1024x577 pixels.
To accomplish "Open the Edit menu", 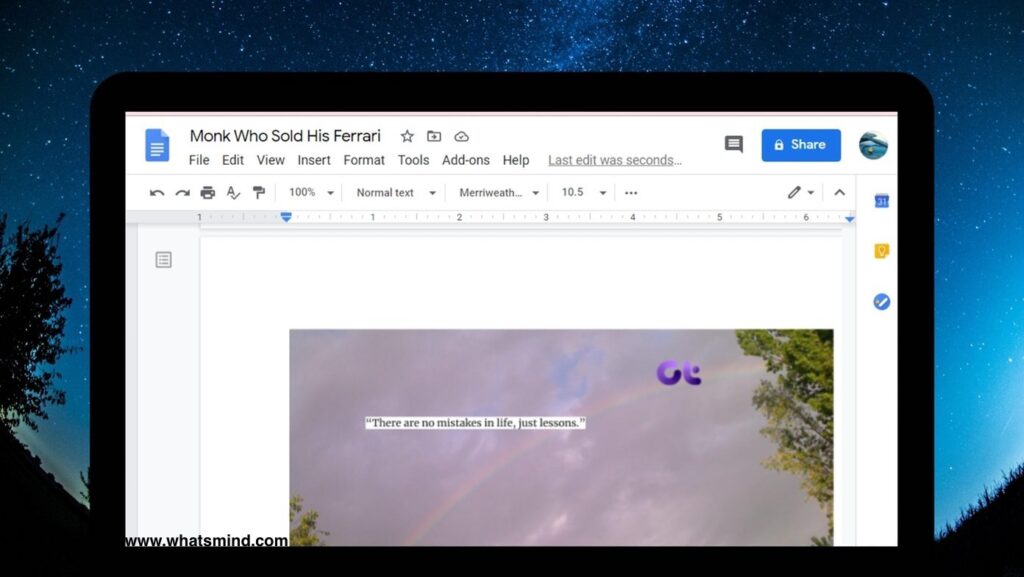I will pyautogui.click(x=232, y=161).
